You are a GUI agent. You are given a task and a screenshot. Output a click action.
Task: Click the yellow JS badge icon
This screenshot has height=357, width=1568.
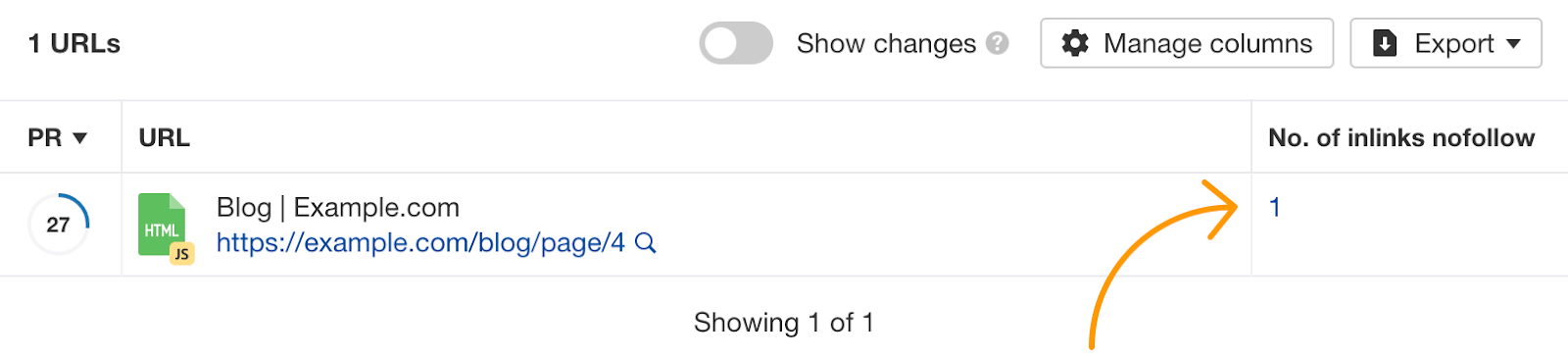tap(181, 254)
